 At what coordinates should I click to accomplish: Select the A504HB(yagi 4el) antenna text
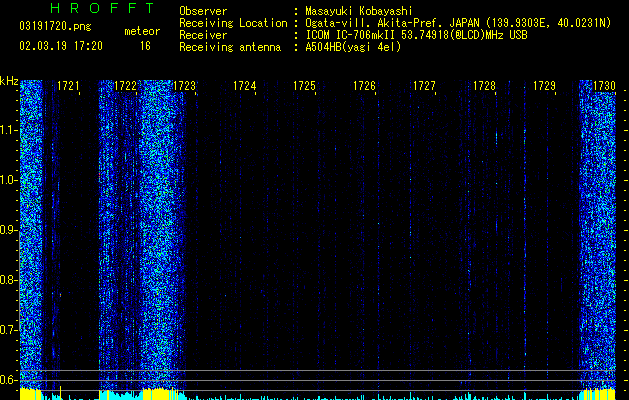(353, 47)
